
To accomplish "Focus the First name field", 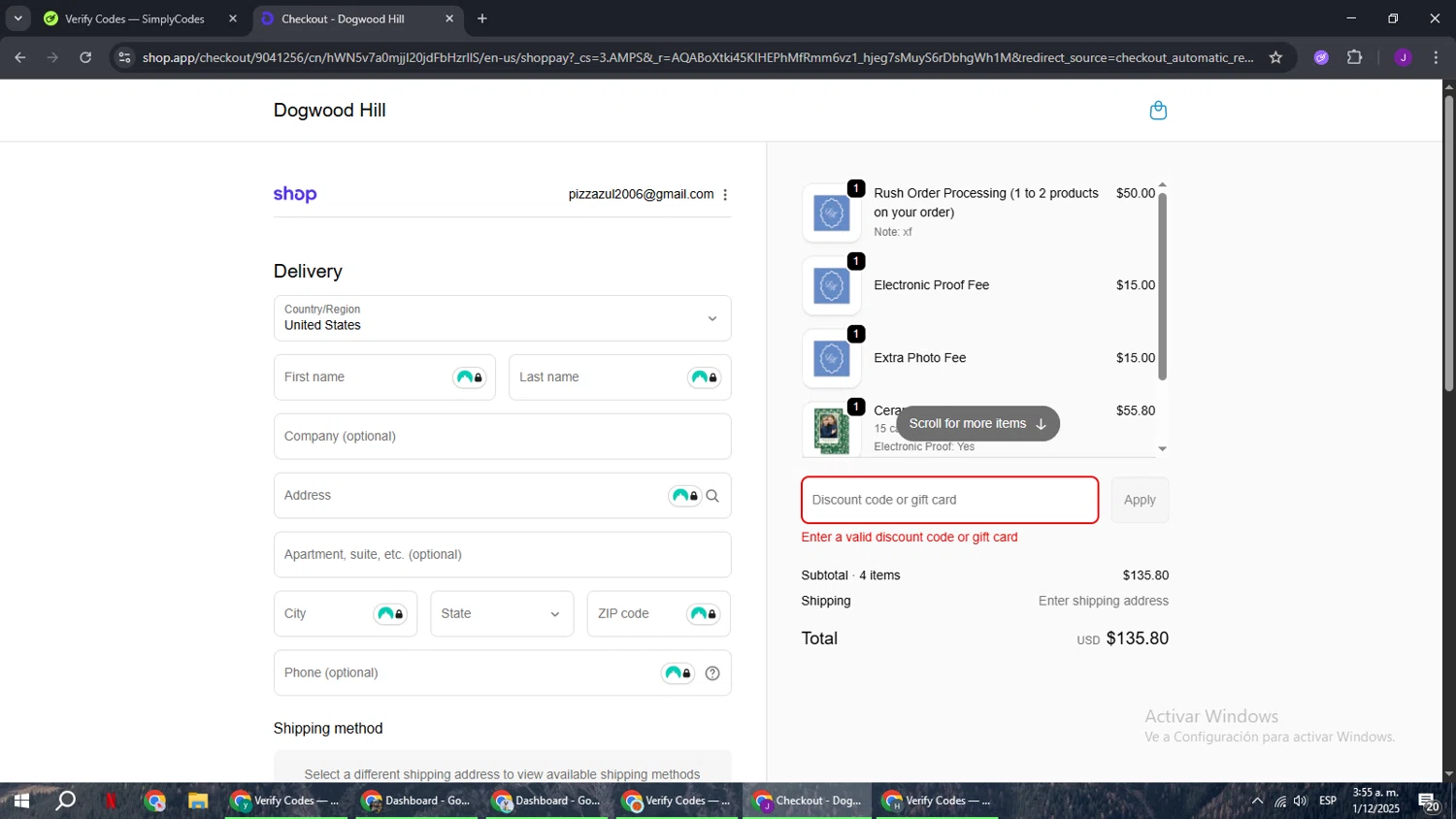I will (384, 377).
